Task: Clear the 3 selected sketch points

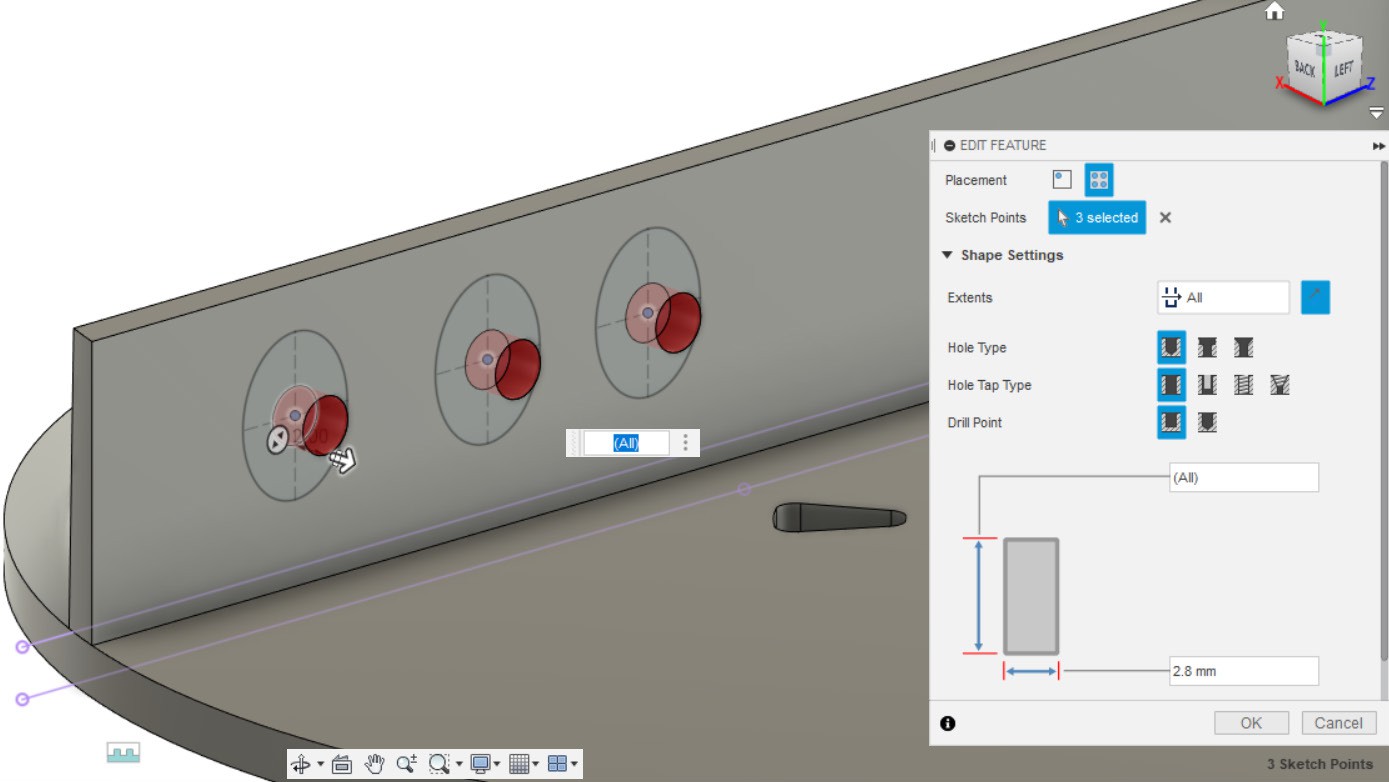Action: (1165, 217)
